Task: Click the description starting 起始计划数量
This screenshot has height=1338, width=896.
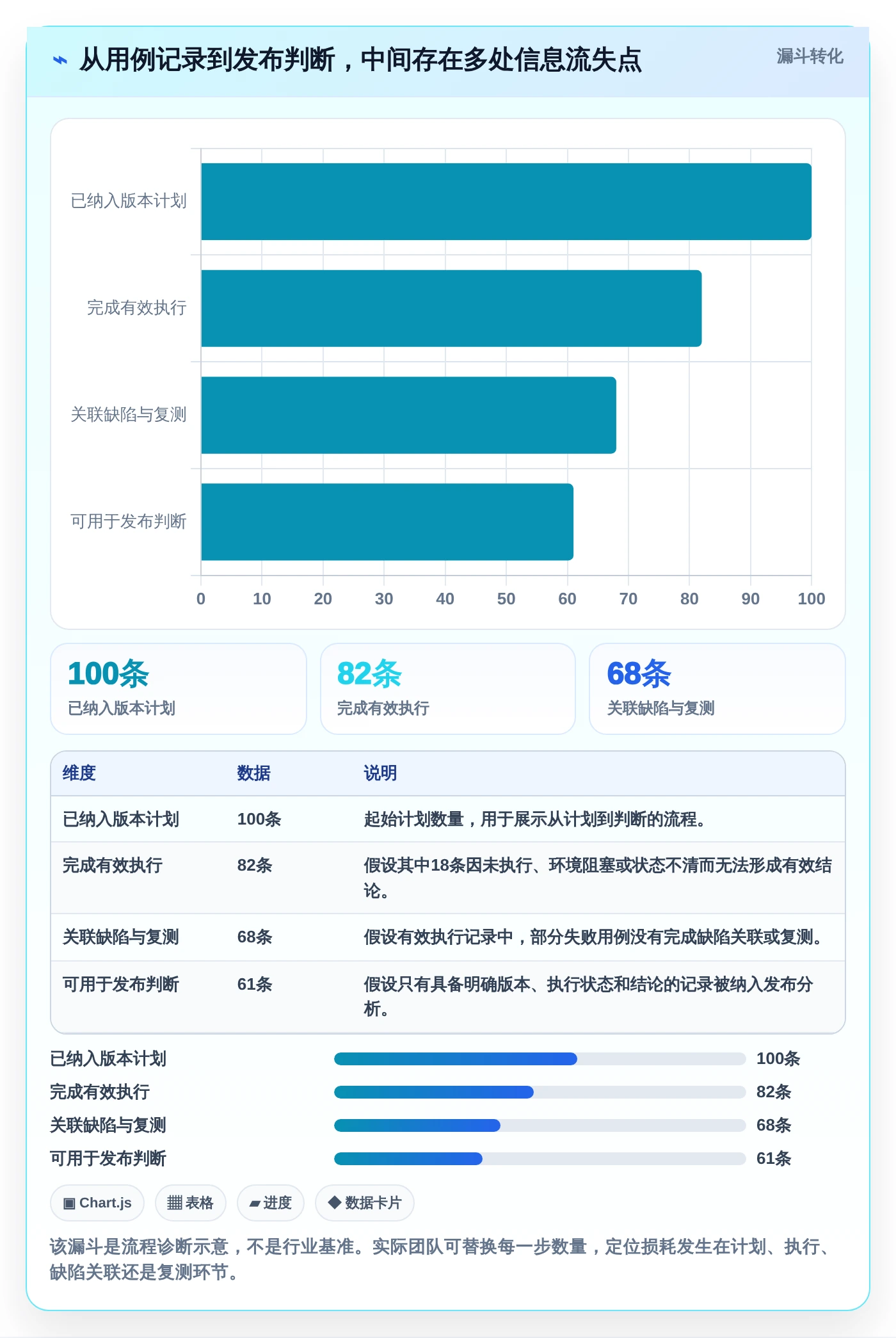Action: coord(536,819)
